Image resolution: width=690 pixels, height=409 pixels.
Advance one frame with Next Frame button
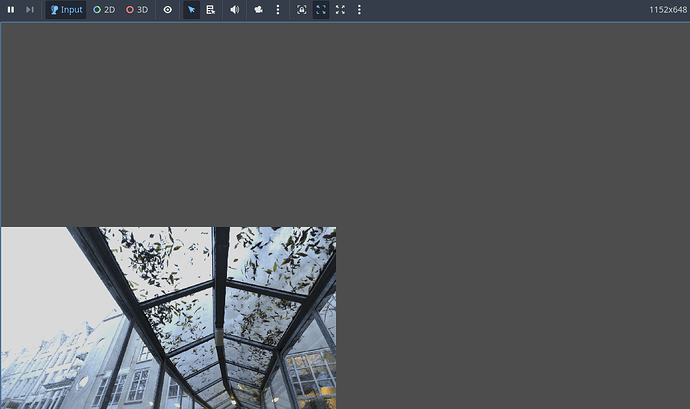[30, 10]
